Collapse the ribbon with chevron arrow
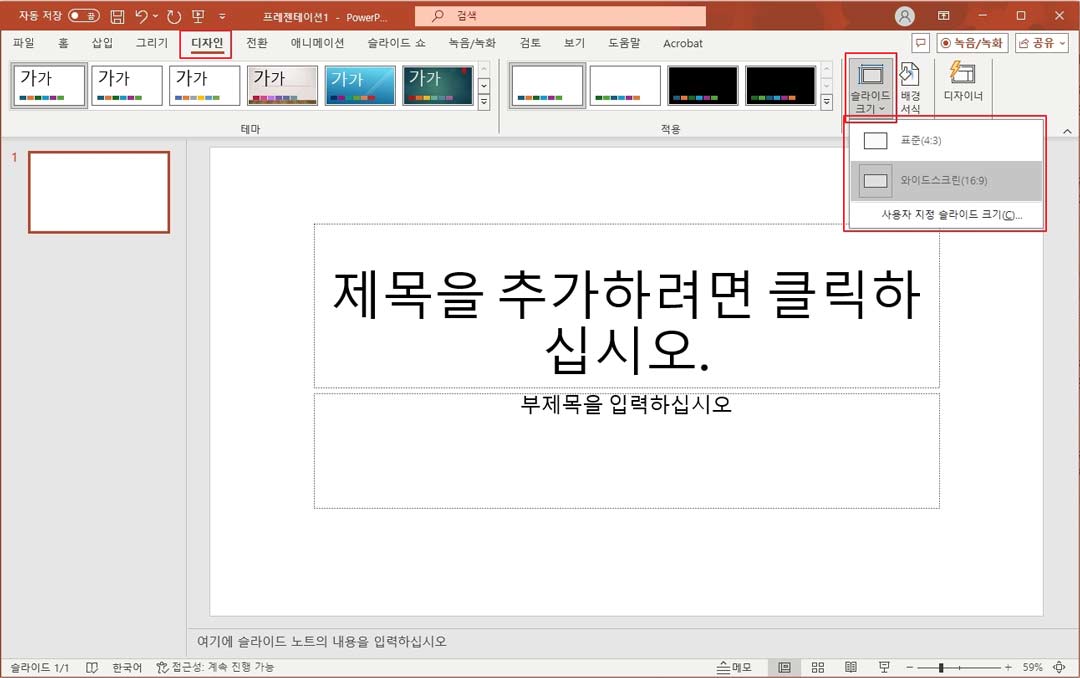This screenshot has width=1080, height=678. (1067, 131)
